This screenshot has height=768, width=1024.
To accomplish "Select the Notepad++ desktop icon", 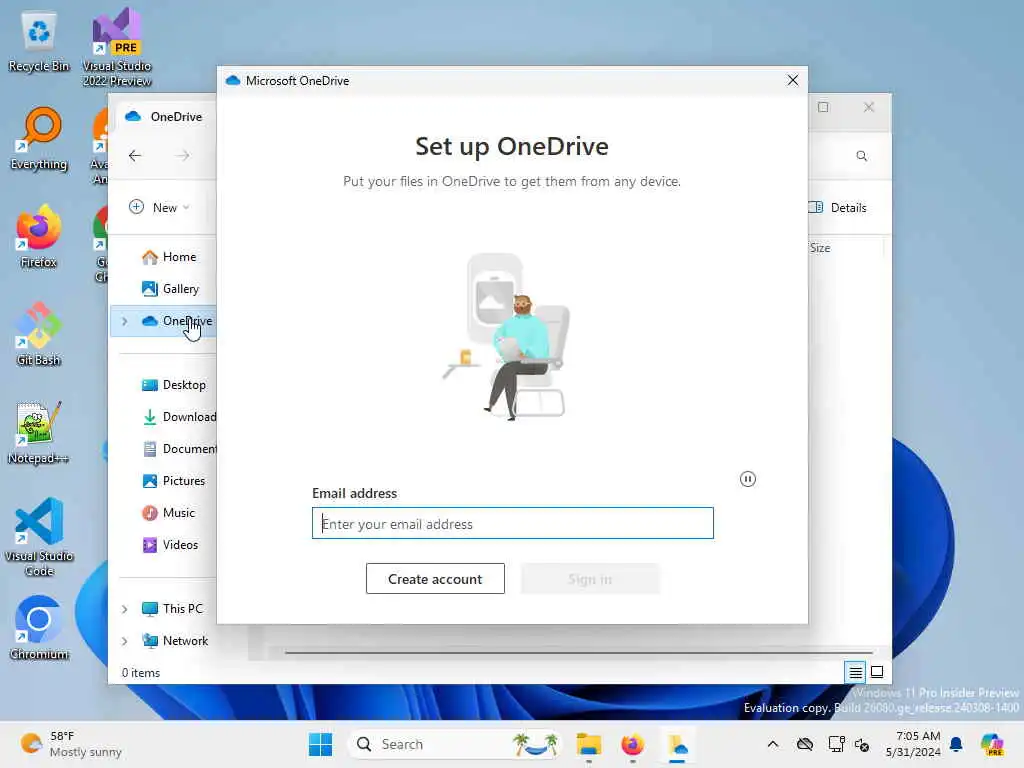I will coord(39,432).
